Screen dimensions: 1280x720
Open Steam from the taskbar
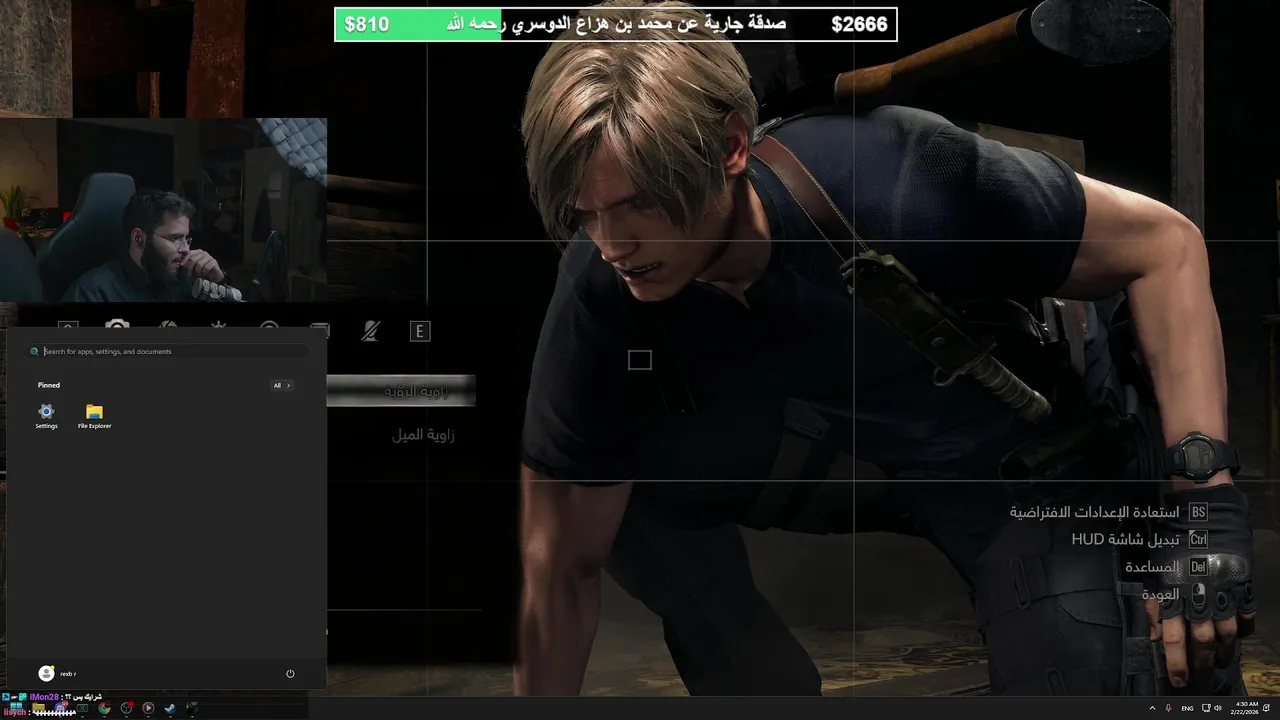(x=170, y=708)
